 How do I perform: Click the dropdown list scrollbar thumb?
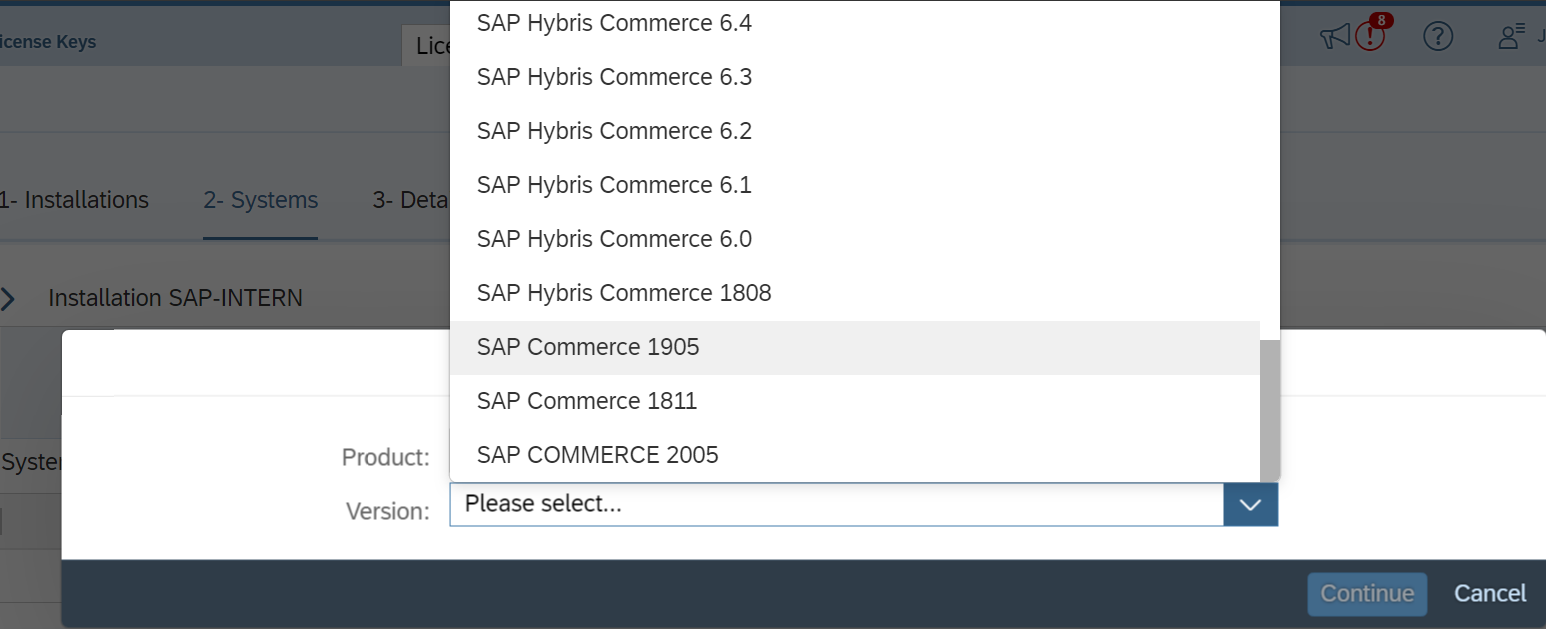point(1269,410)
